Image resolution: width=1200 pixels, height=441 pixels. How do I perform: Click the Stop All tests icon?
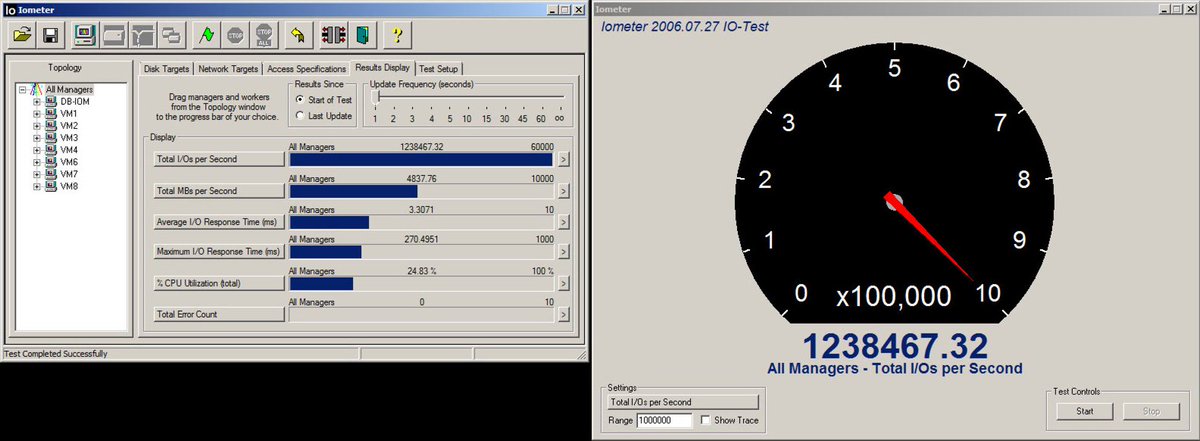tap(264, 36)
